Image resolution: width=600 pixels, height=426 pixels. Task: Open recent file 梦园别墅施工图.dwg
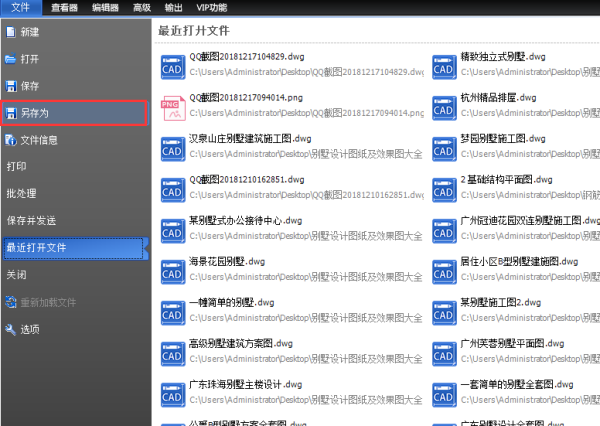498,139
